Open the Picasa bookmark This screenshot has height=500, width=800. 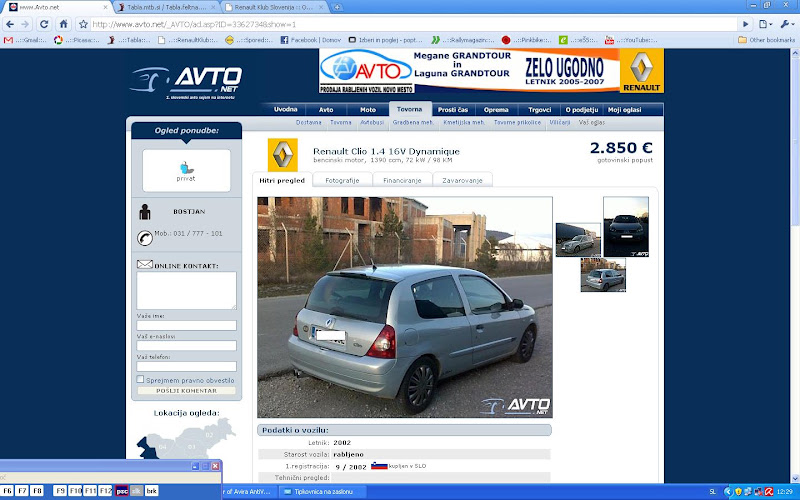pos(77,40)
